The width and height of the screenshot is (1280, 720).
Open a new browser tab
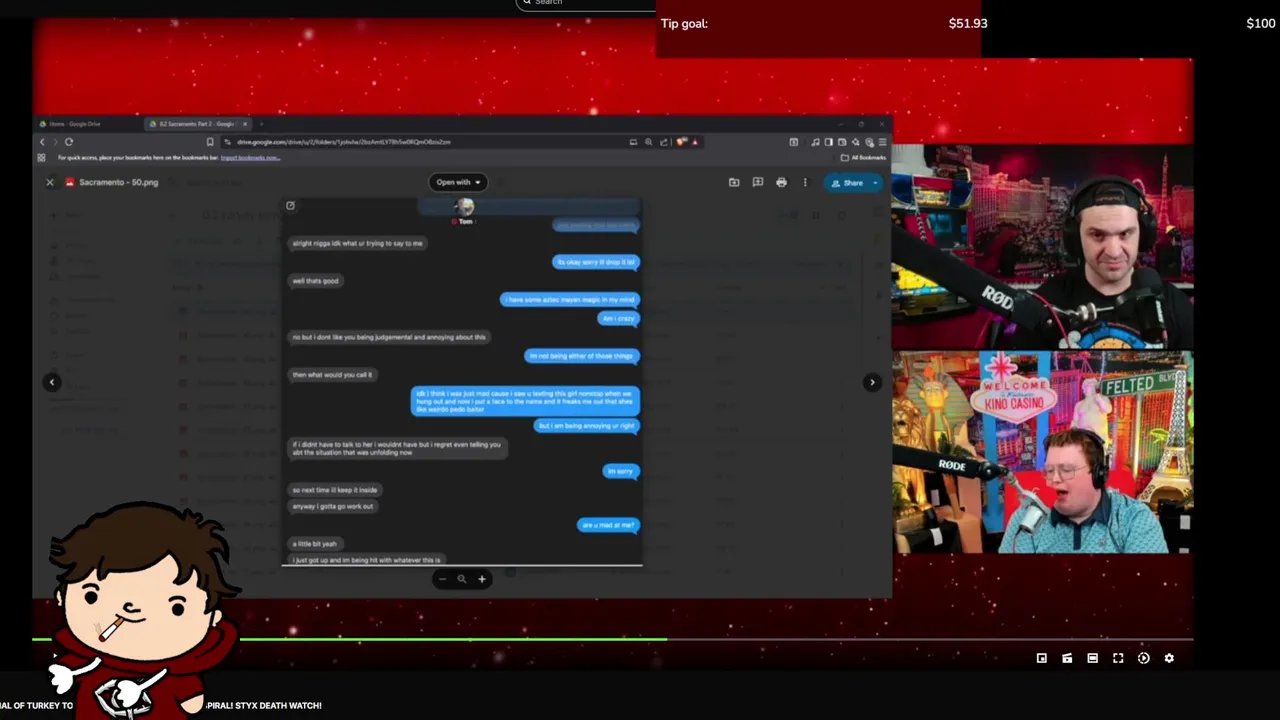[x=261, y=124]
